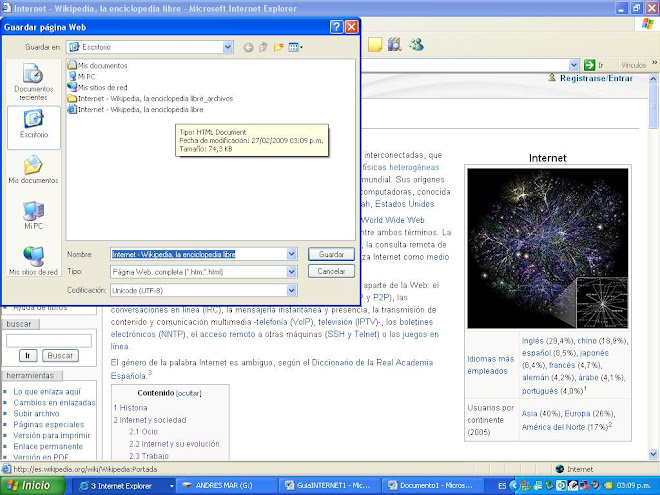Expand the Vínculos links toolbar chevron
The width and height of the screenshot is (660, 495).
pos(655,63)
